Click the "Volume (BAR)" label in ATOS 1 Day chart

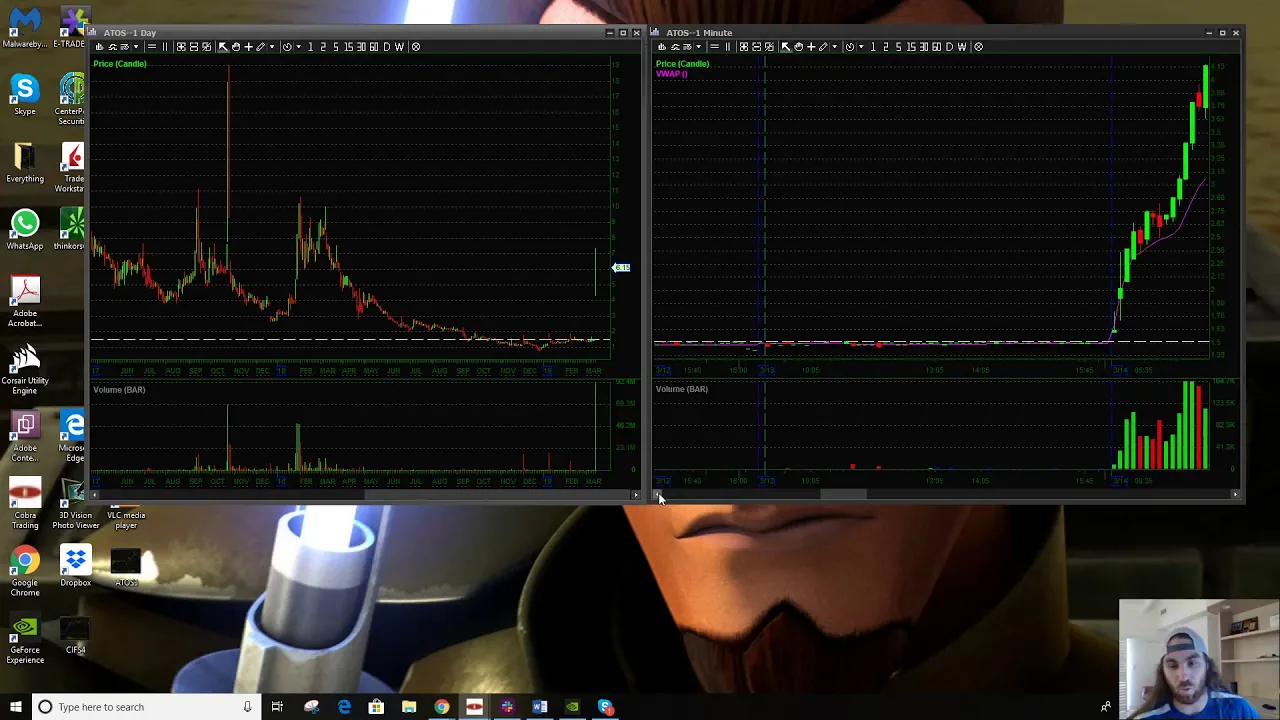(119, 390)
